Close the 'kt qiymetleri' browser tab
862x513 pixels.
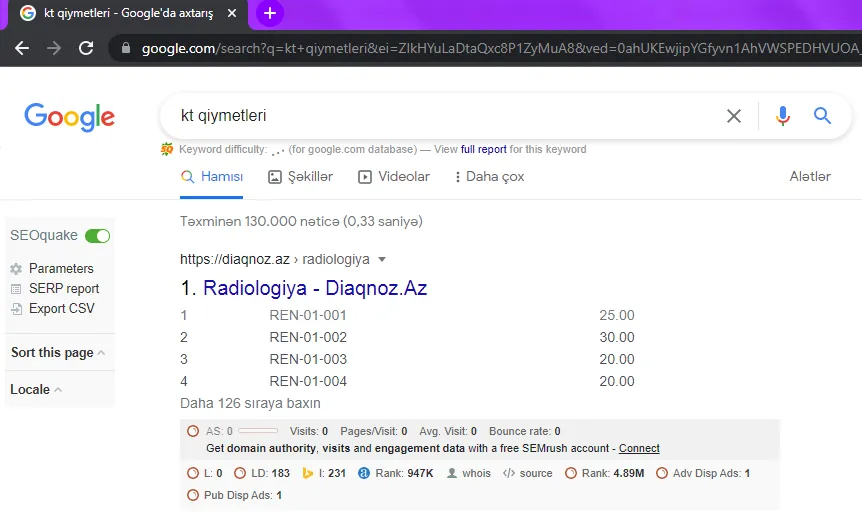pos(232,13)
